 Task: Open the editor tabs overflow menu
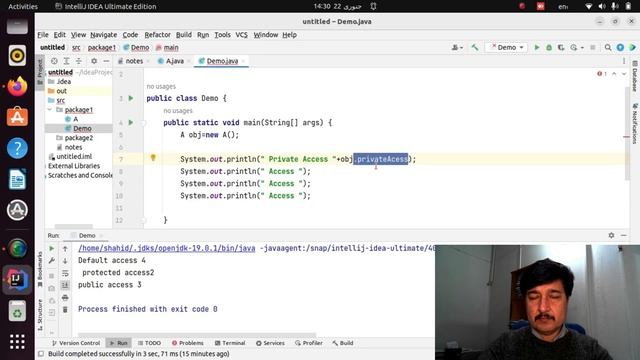click(x=624, y=61)
